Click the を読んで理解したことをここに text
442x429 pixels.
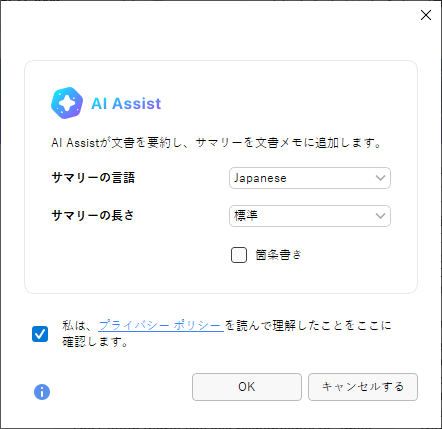tap(308, 325)
